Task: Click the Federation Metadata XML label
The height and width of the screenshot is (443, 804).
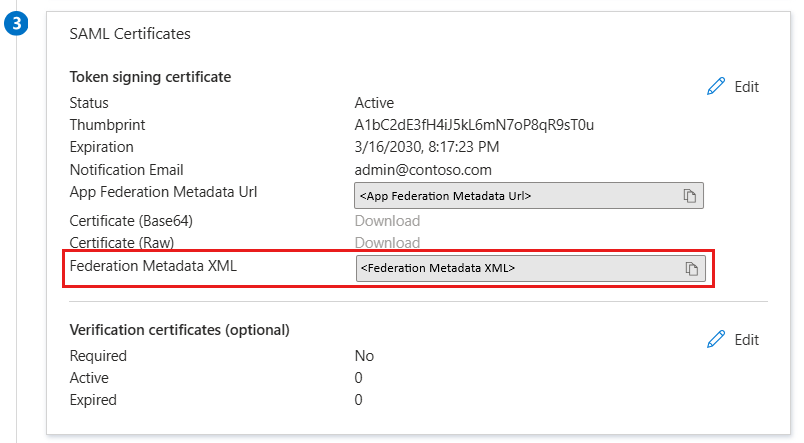Action: 153,266
